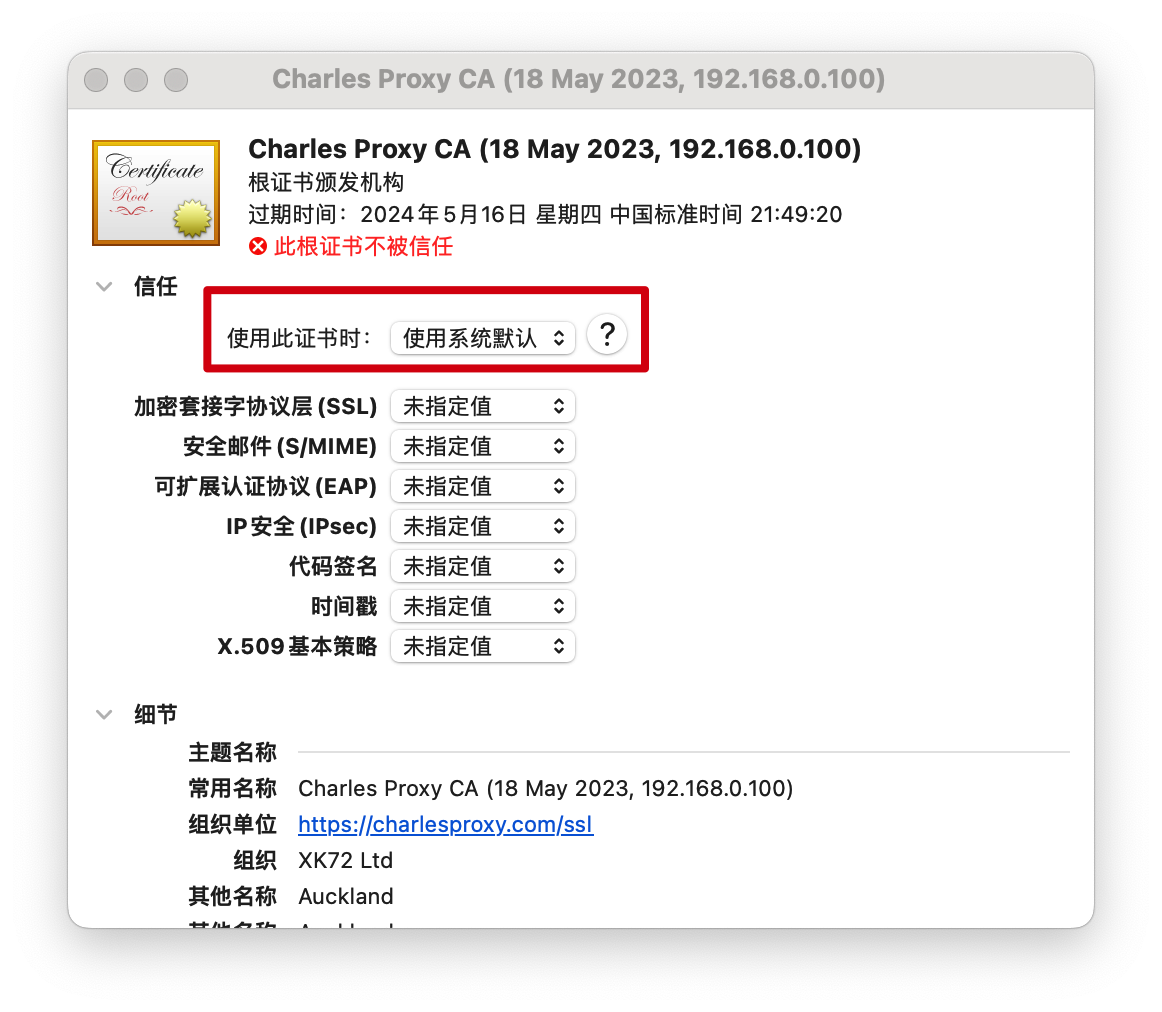Click the expiration date line '过期时间'
This screenshot has height=1012, width=1162.
[545, 215]
